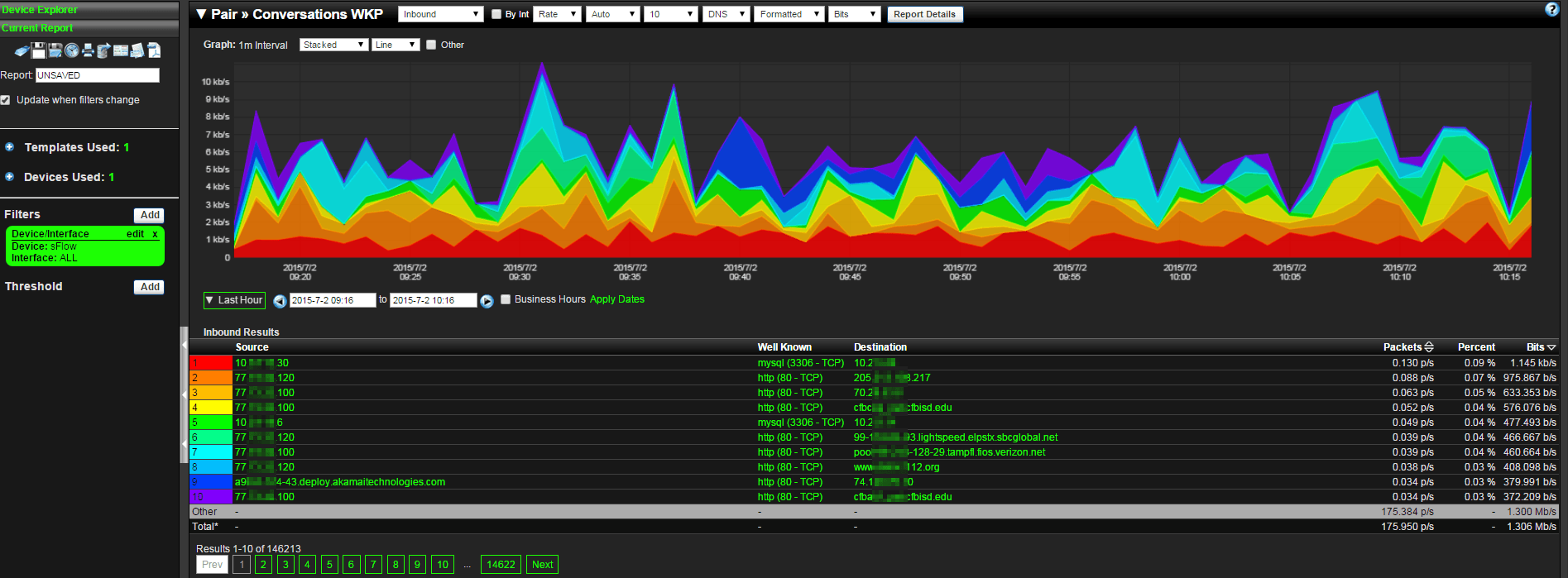This screenshot has height=578, width=1568.
Task: Open akamaitechnologies.com source link
Action: point(340,482)
